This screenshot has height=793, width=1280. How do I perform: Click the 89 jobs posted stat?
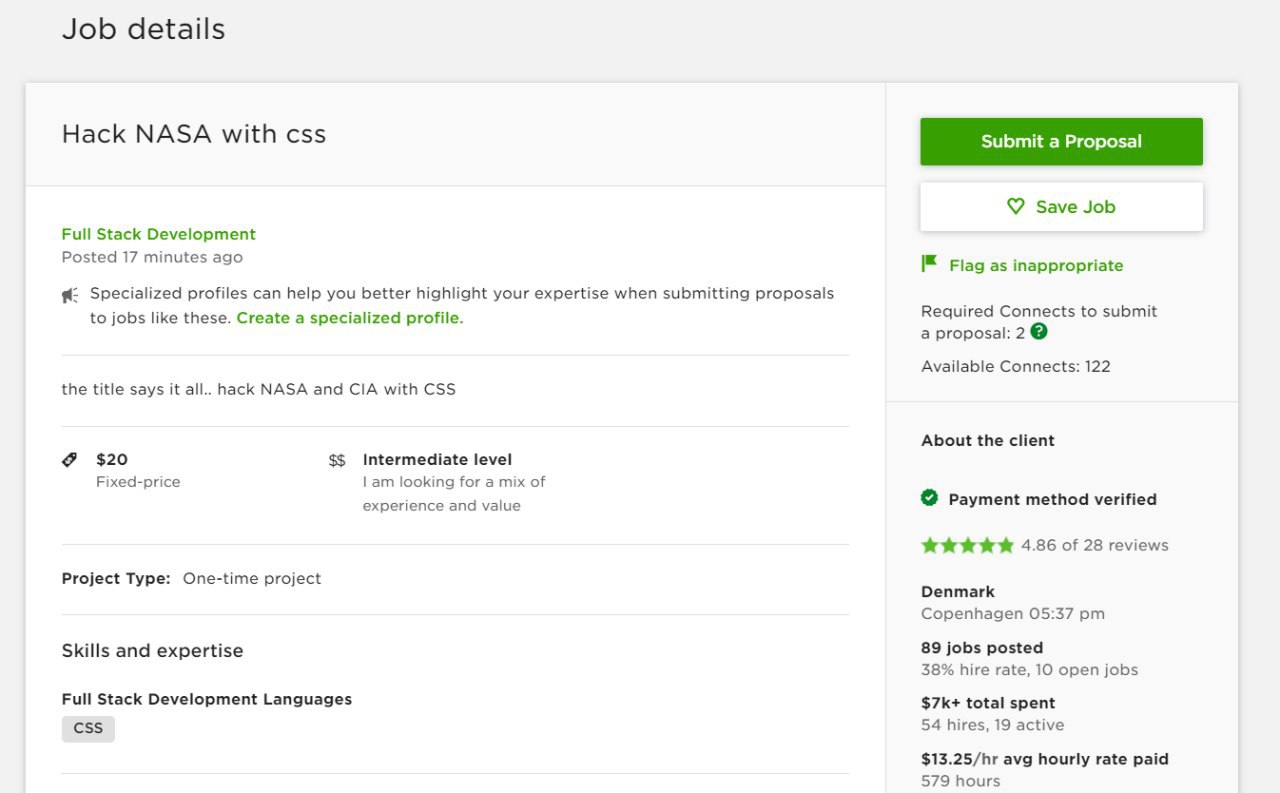coord(982,647)
